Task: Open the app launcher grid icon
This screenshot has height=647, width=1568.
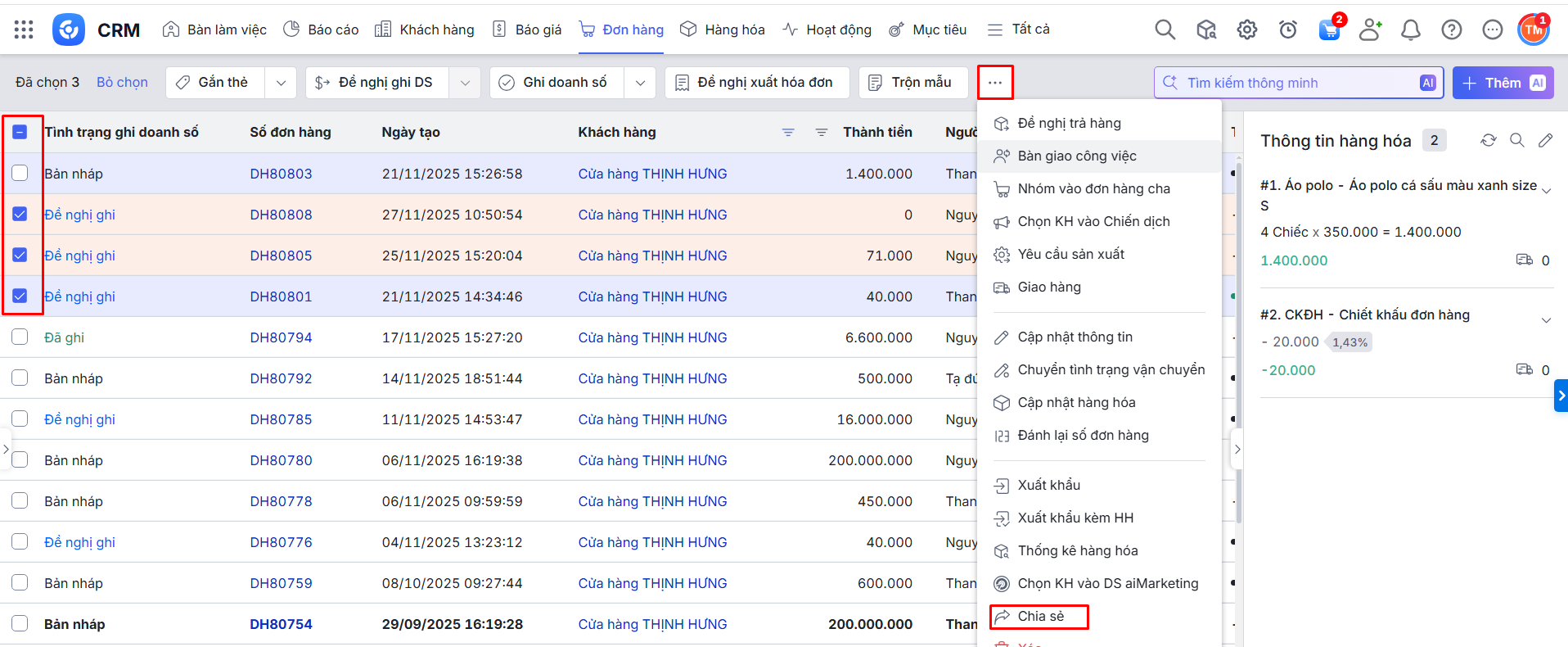Action: pyautogui.click(x=24, y=29)
